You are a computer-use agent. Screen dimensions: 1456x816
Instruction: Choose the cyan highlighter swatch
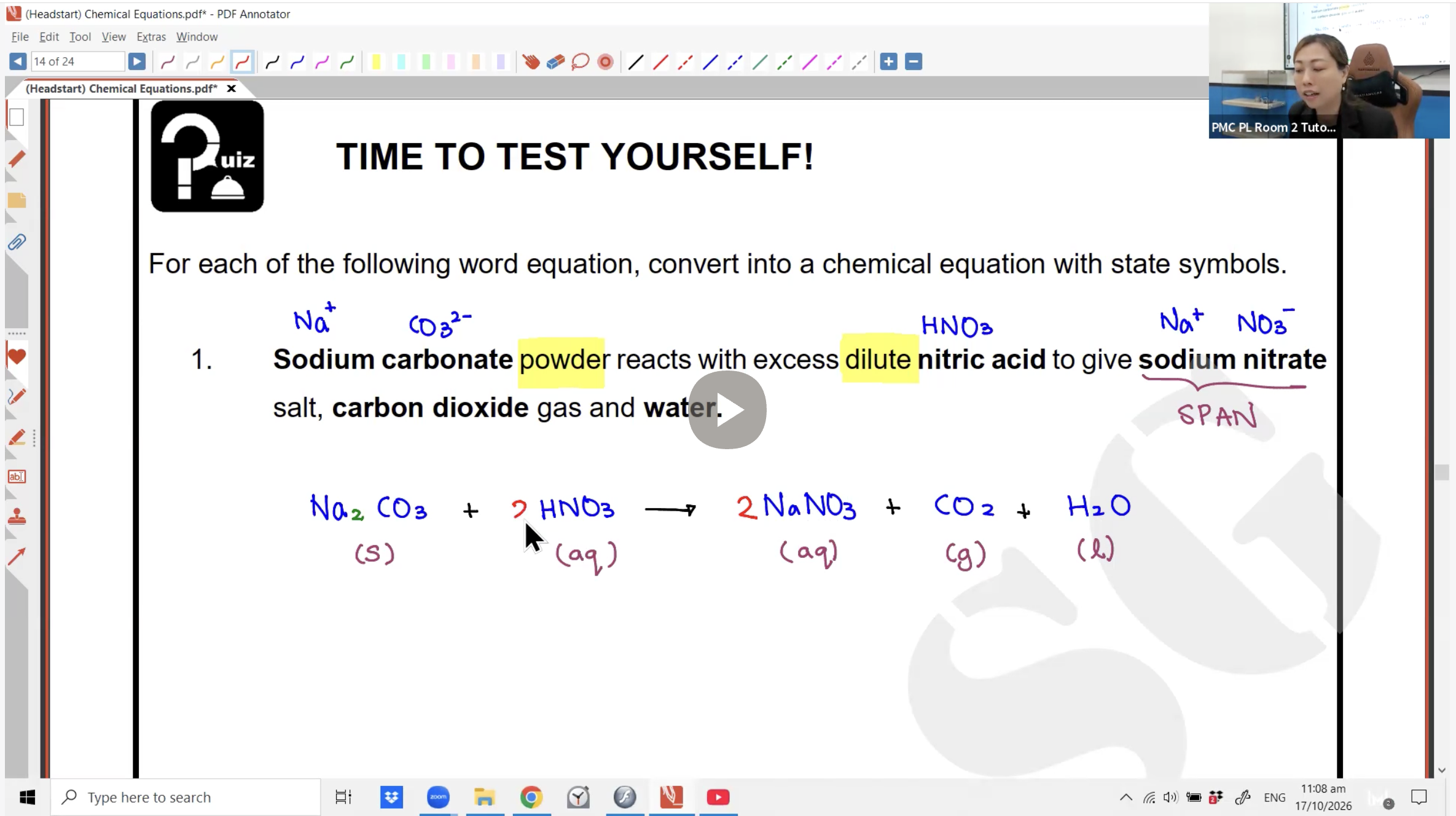point(401,61)
